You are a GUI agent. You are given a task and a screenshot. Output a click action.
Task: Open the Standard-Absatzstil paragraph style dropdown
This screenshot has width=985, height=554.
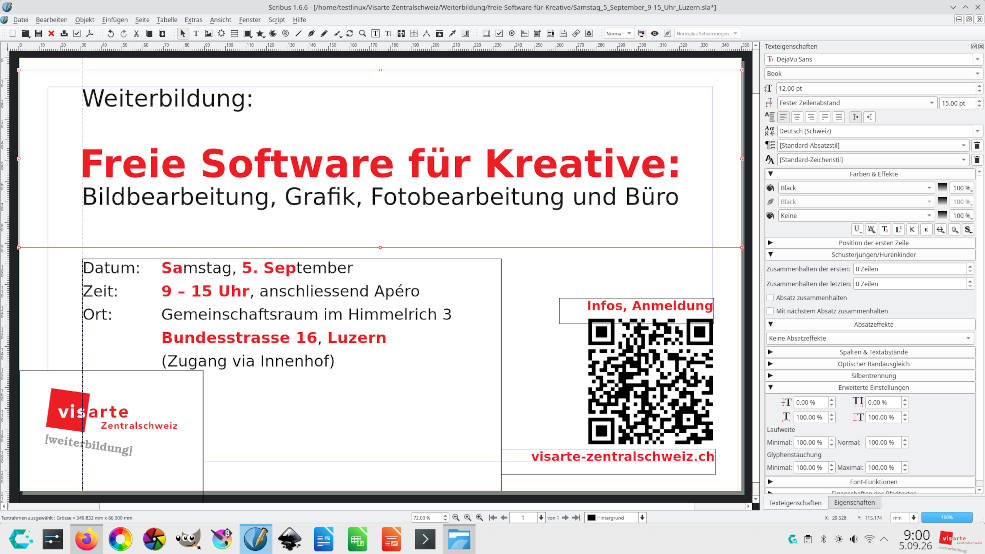[x=873, y=145]
